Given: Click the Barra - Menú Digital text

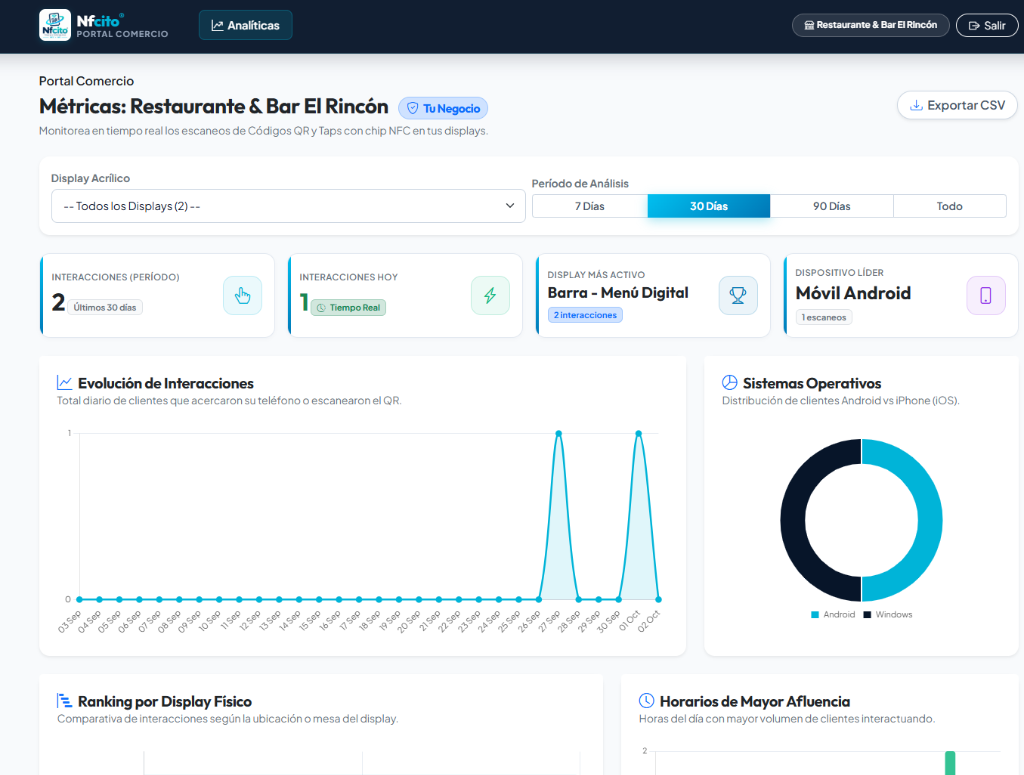Looking at the screenshot, I should point(618,293).
